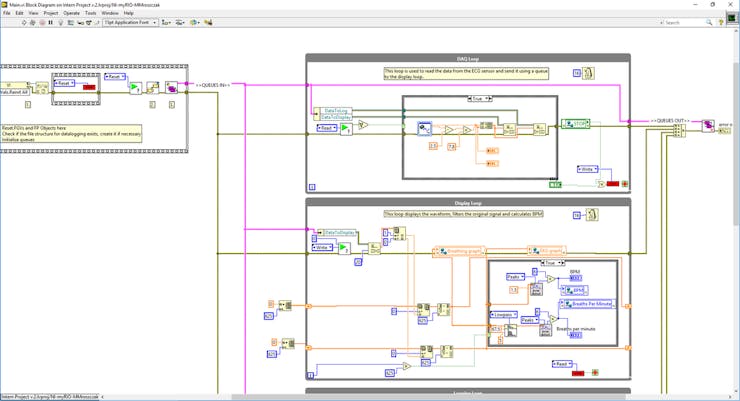Viewport: 740px width, 401px height.
Task: Open the Edit menu
Action: tap(19, 13)
